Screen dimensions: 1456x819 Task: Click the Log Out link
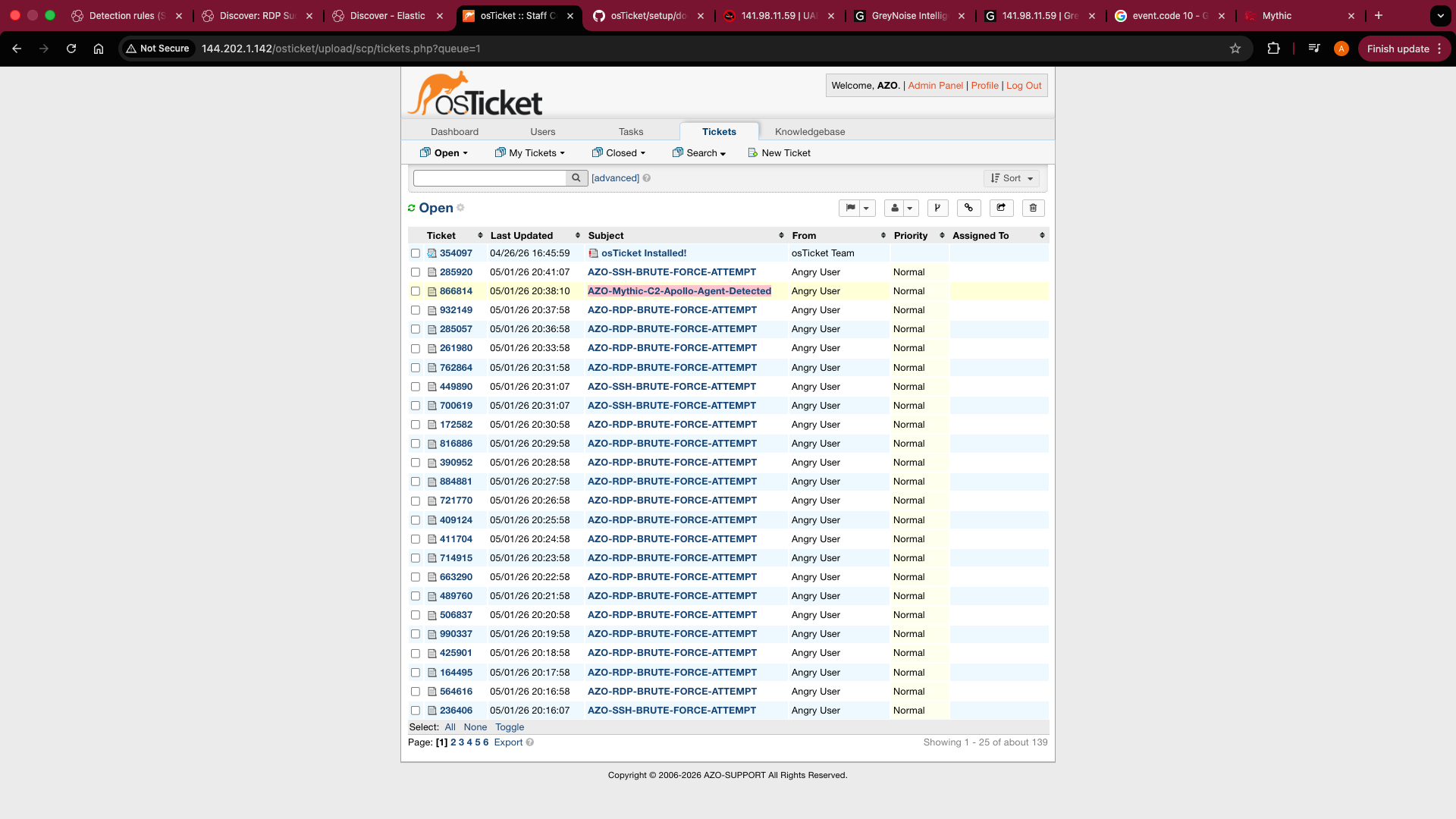pos(1024,86)
